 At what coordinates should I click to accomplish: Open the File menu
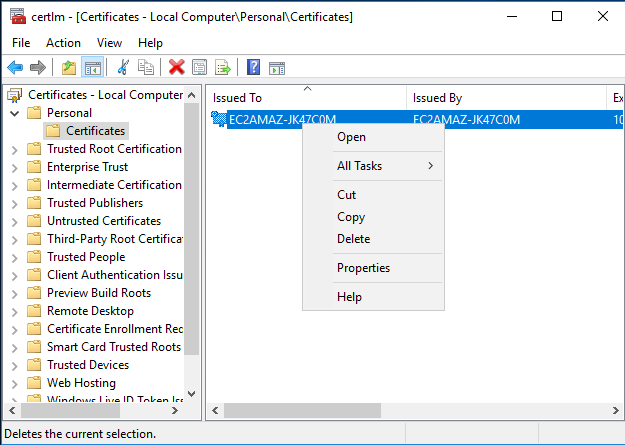click(21, 43)
